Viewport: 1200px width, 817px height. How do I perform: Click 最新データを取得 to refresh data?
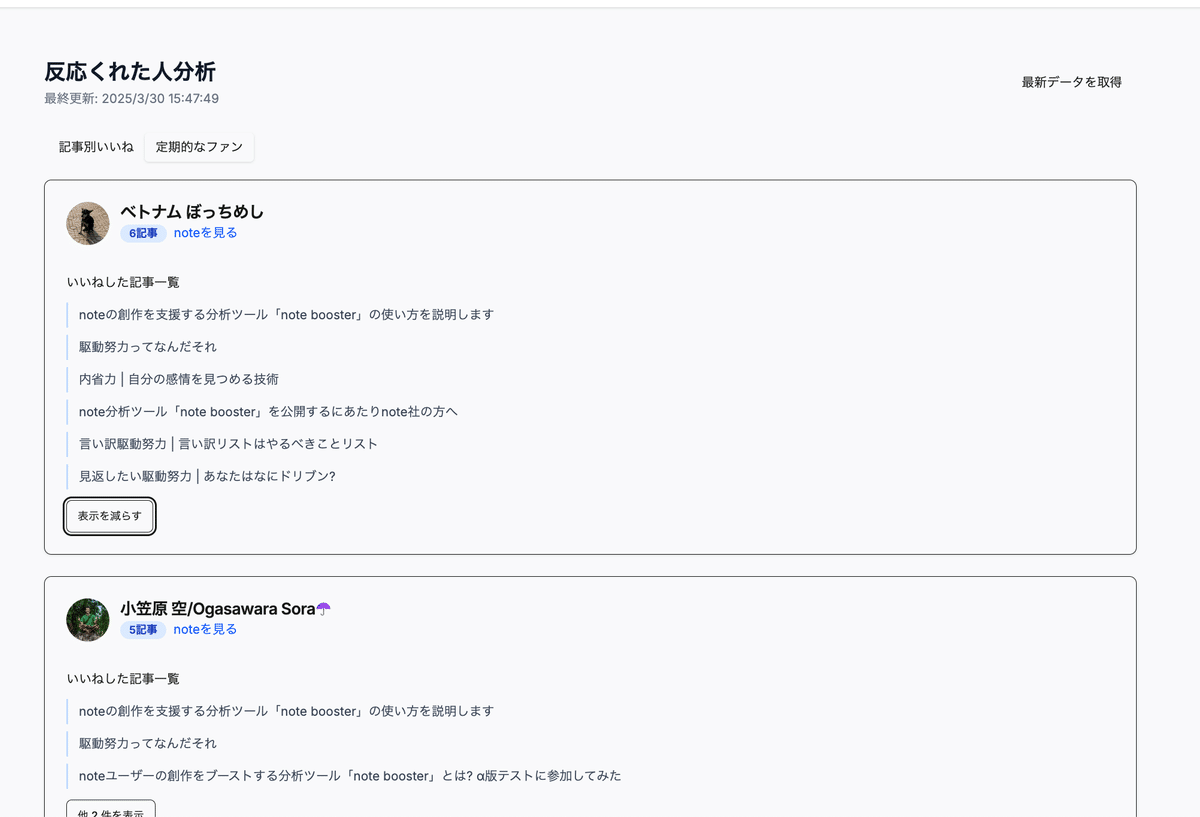[1070, 82]
